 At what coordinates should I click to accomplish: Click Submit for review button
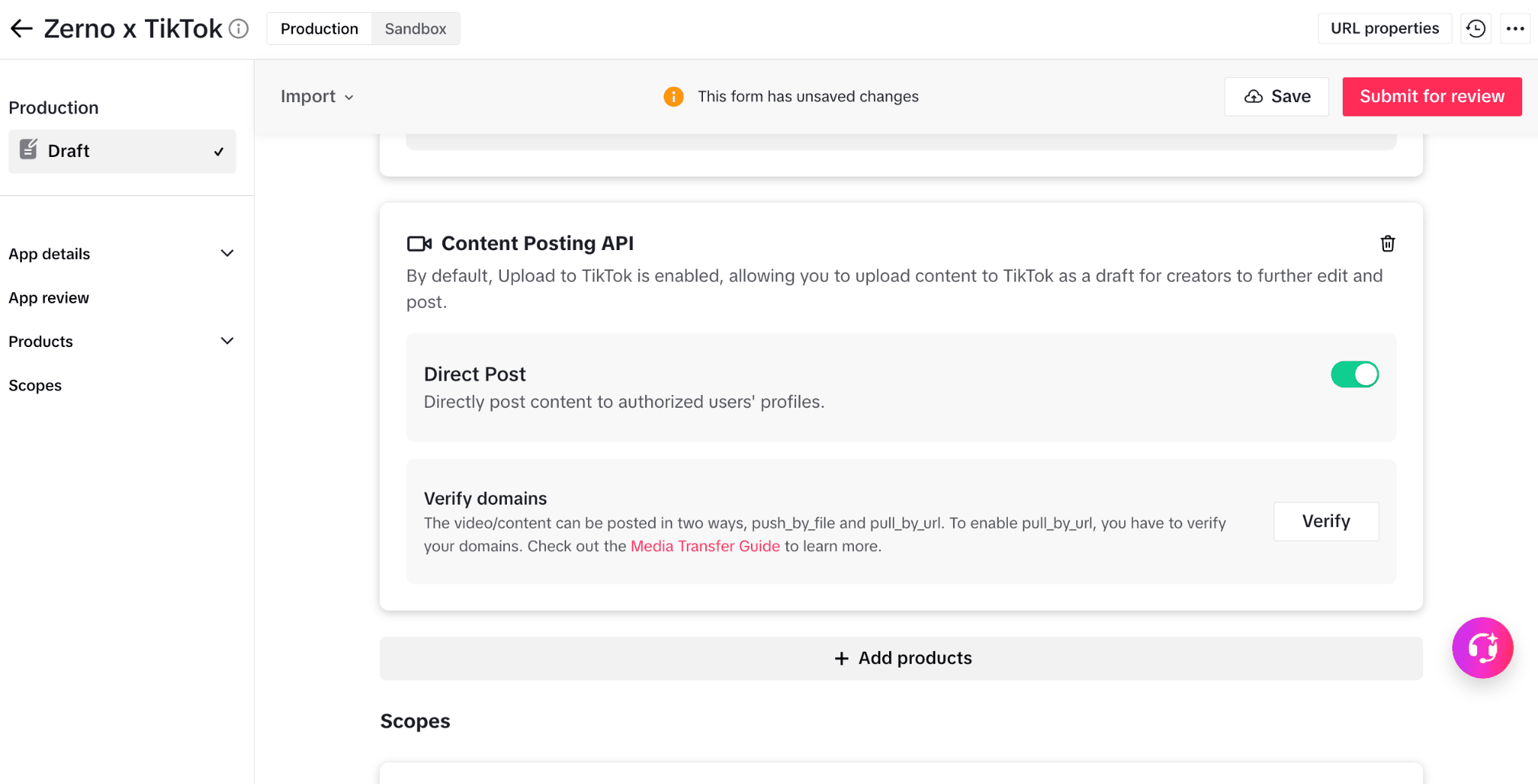point(1431,96)
